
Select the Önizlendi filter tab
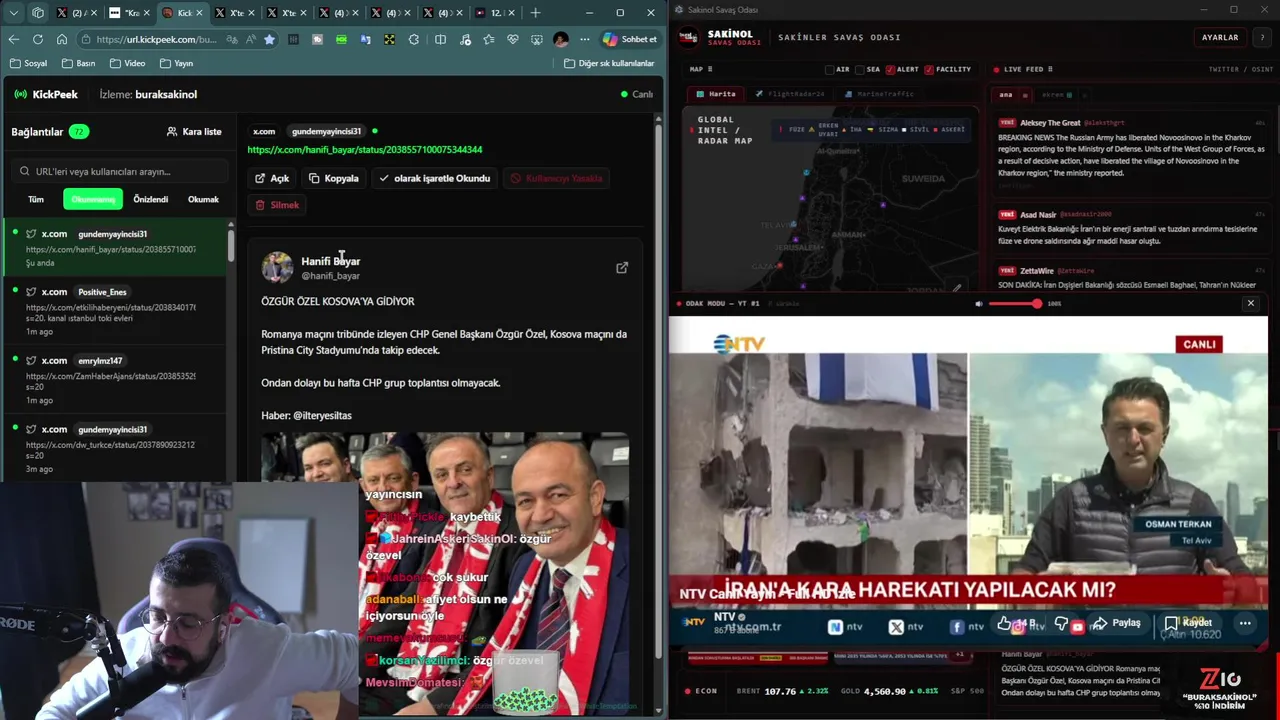151,199
